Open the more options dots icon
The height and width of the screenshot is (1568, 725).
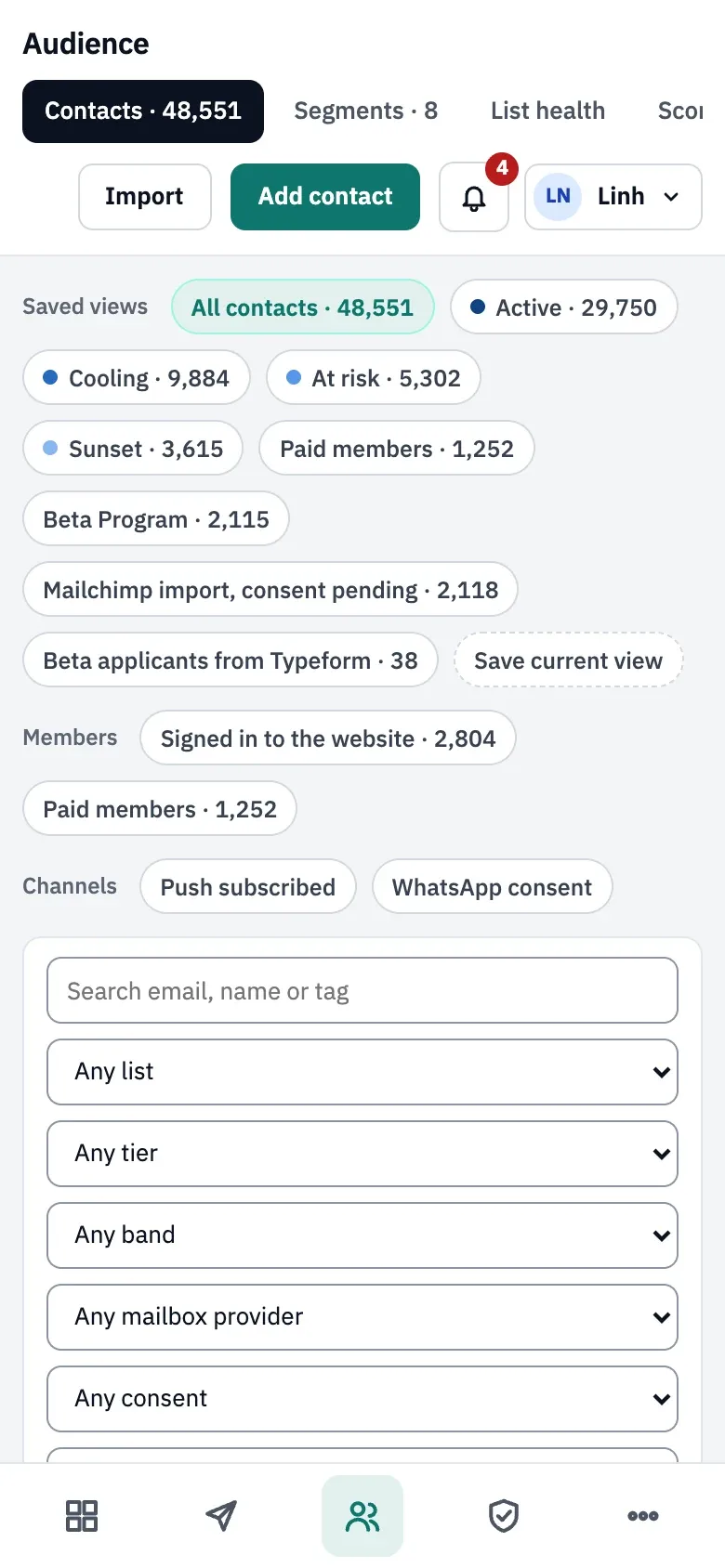(643, 1516)
